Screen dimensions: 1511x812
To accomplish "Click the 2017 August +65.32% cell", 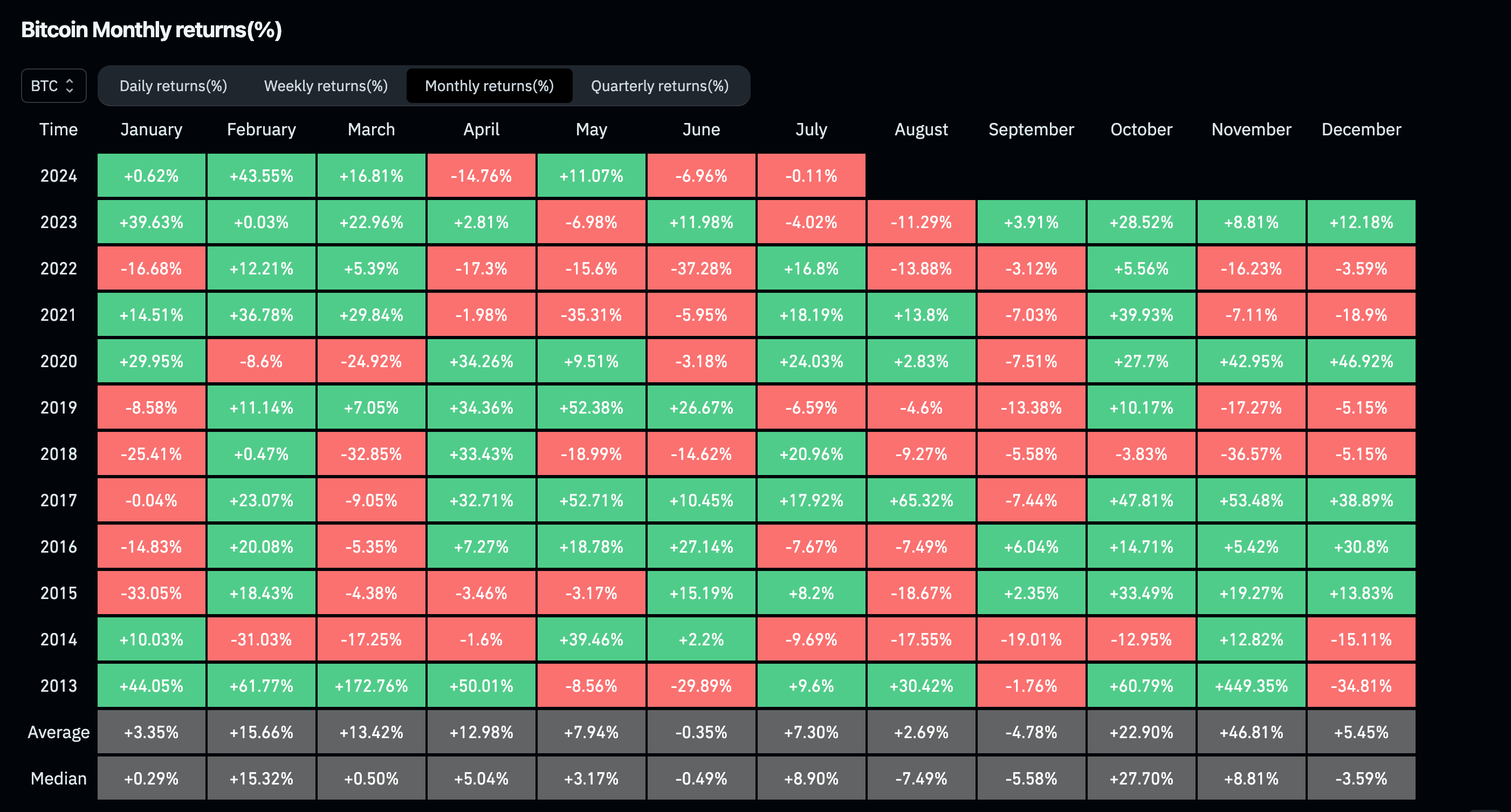I will [921, 500].
